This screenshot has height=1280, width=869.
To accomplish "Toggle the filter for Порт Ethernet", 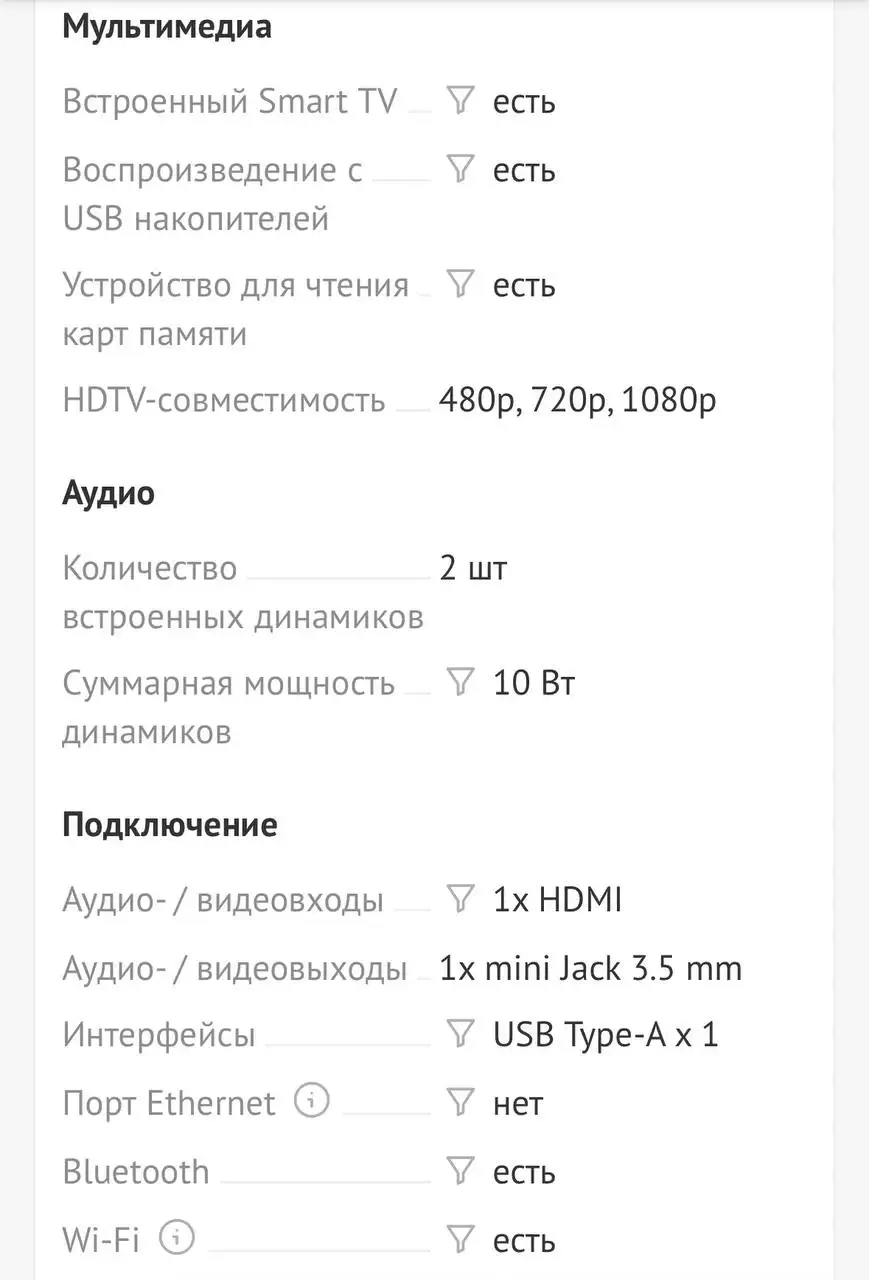I will pos(459,1103).
